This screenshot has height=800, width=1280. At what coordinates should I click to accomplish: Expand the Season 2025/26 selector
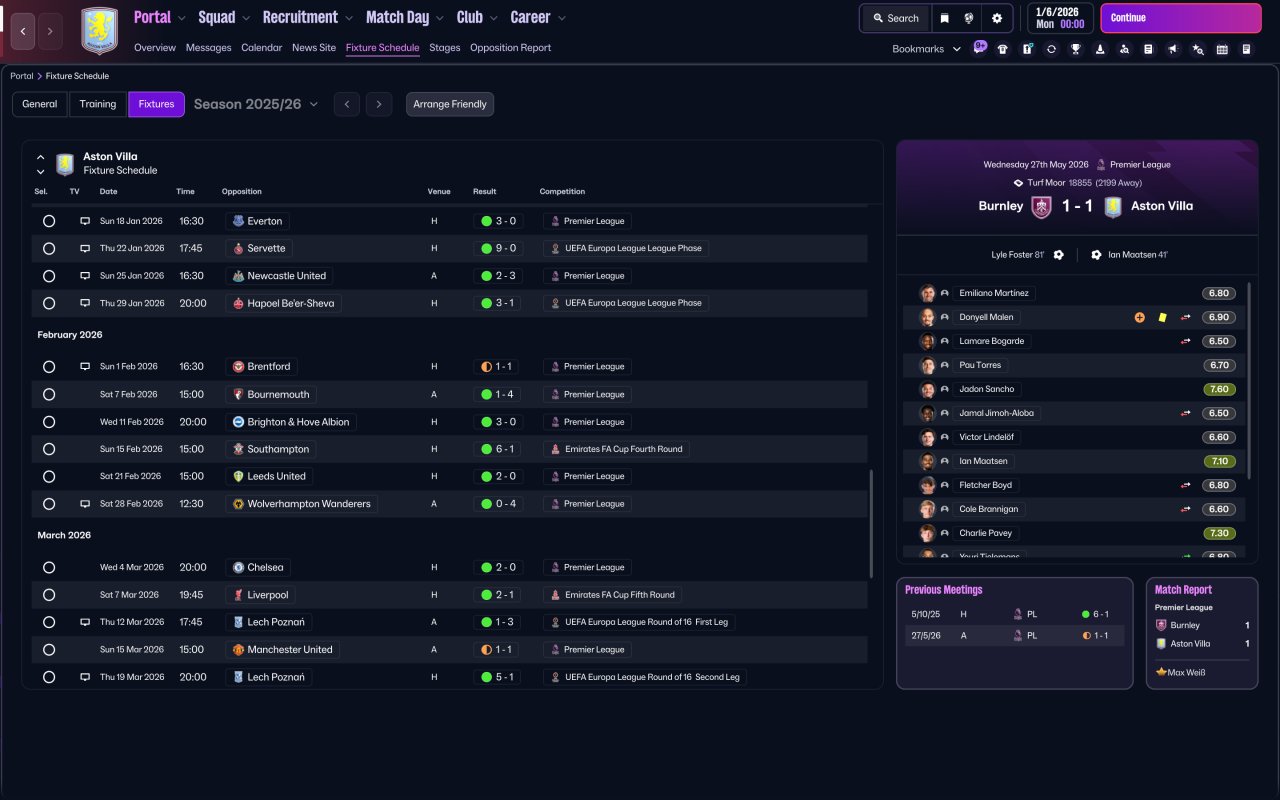click(256, 104)
